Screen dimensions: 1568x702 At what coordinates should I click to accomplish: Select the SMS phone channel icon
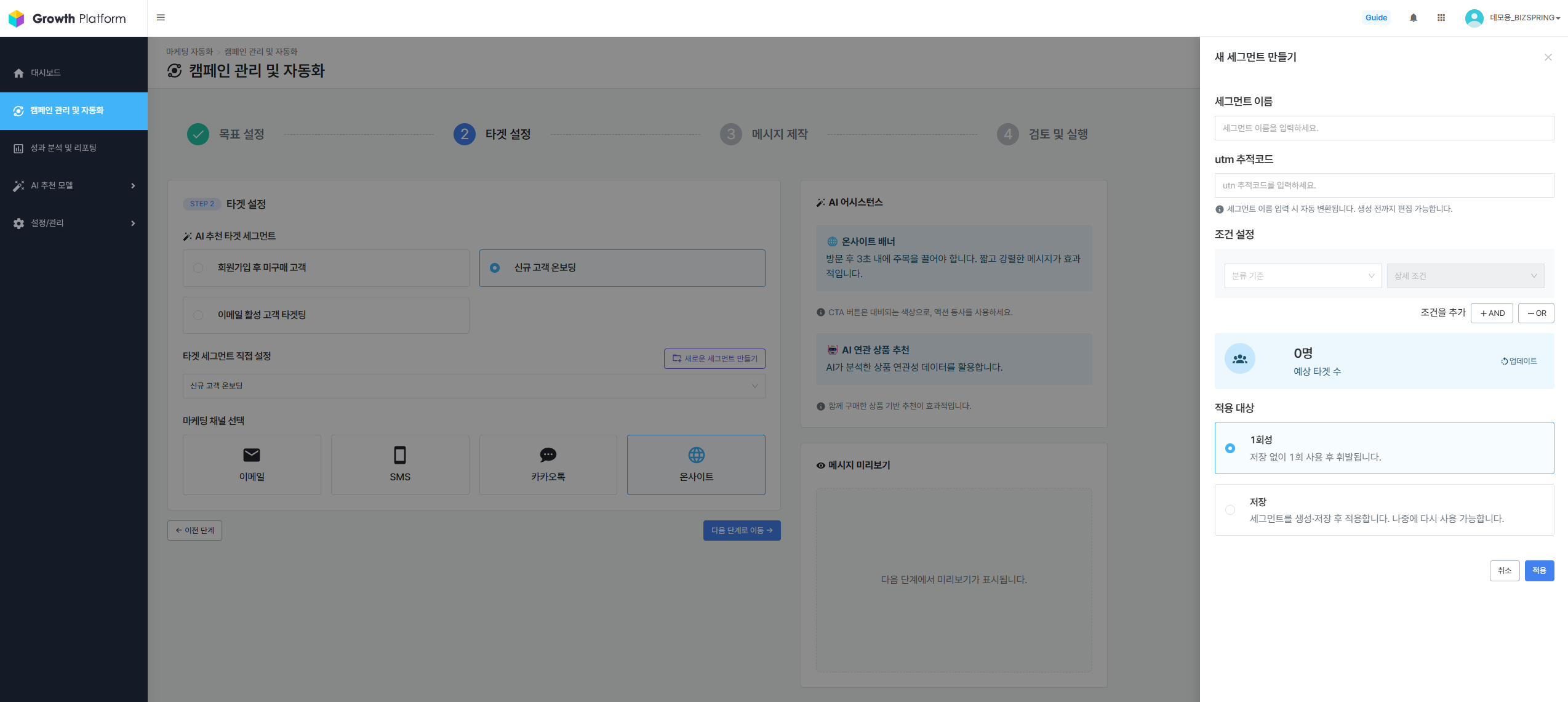coord(400,455)
